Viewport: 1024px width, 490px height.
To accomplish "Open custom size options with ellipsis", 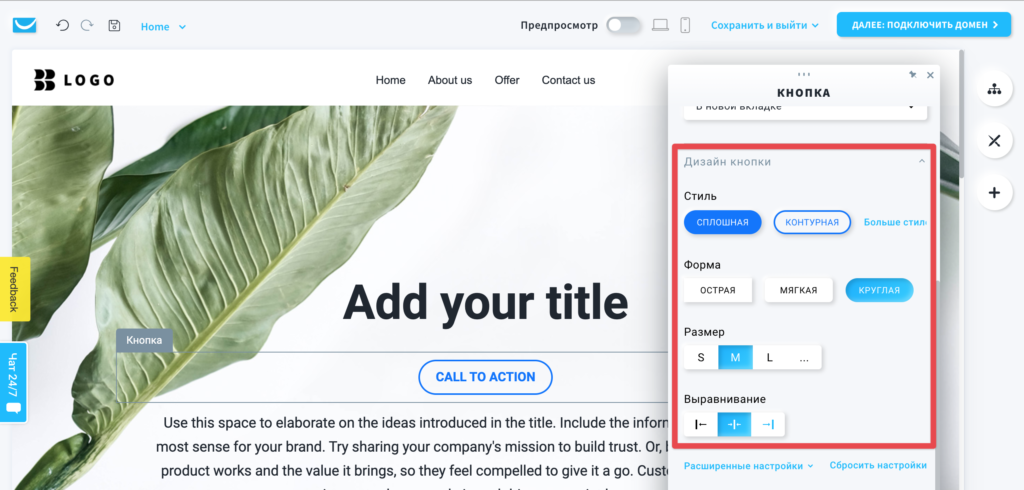I will point(804,357).
